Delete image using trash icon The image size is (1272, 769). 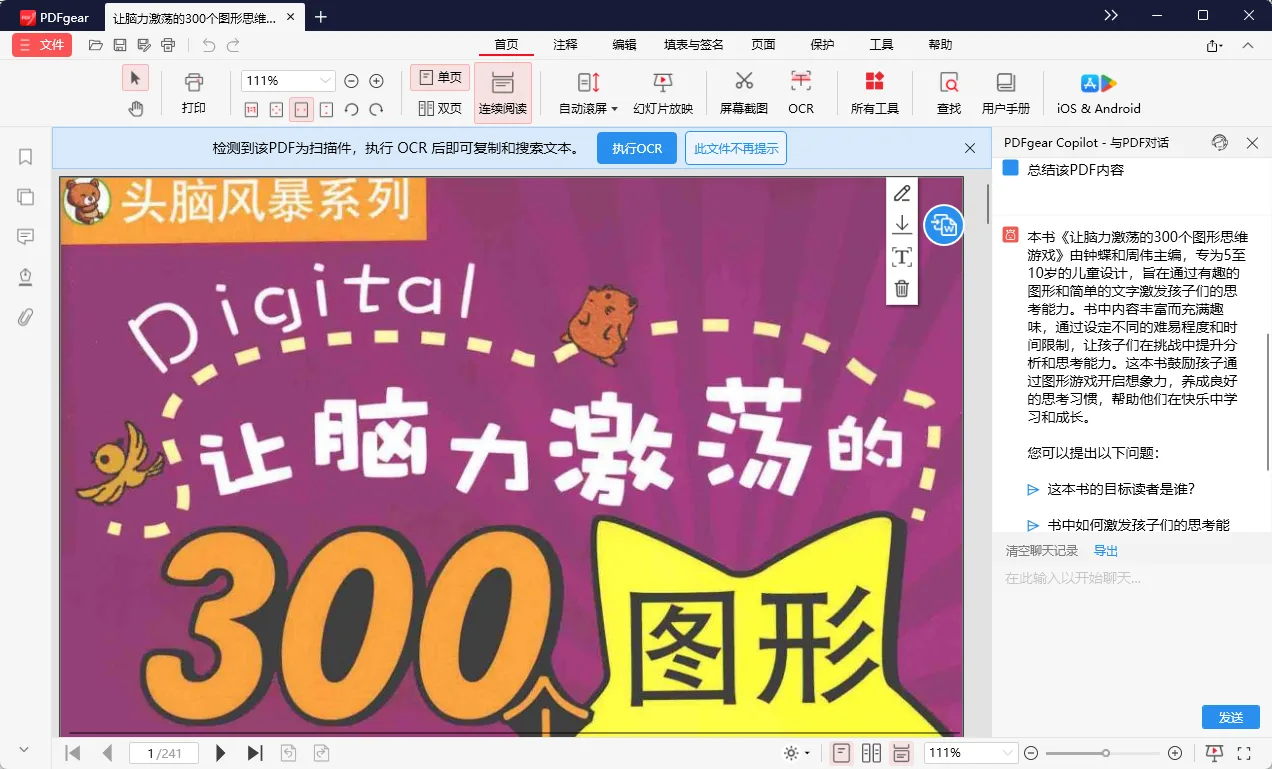pos(902,289)
